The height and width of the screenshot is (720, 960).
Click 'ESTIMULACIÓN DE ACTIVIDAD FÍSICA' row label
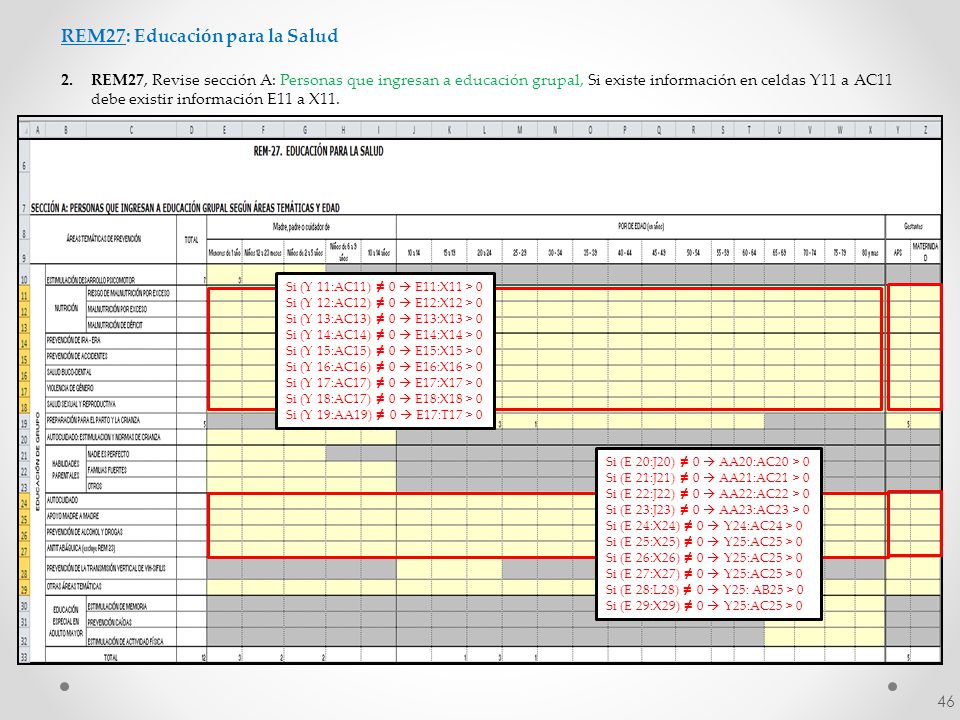pos(126,642)
